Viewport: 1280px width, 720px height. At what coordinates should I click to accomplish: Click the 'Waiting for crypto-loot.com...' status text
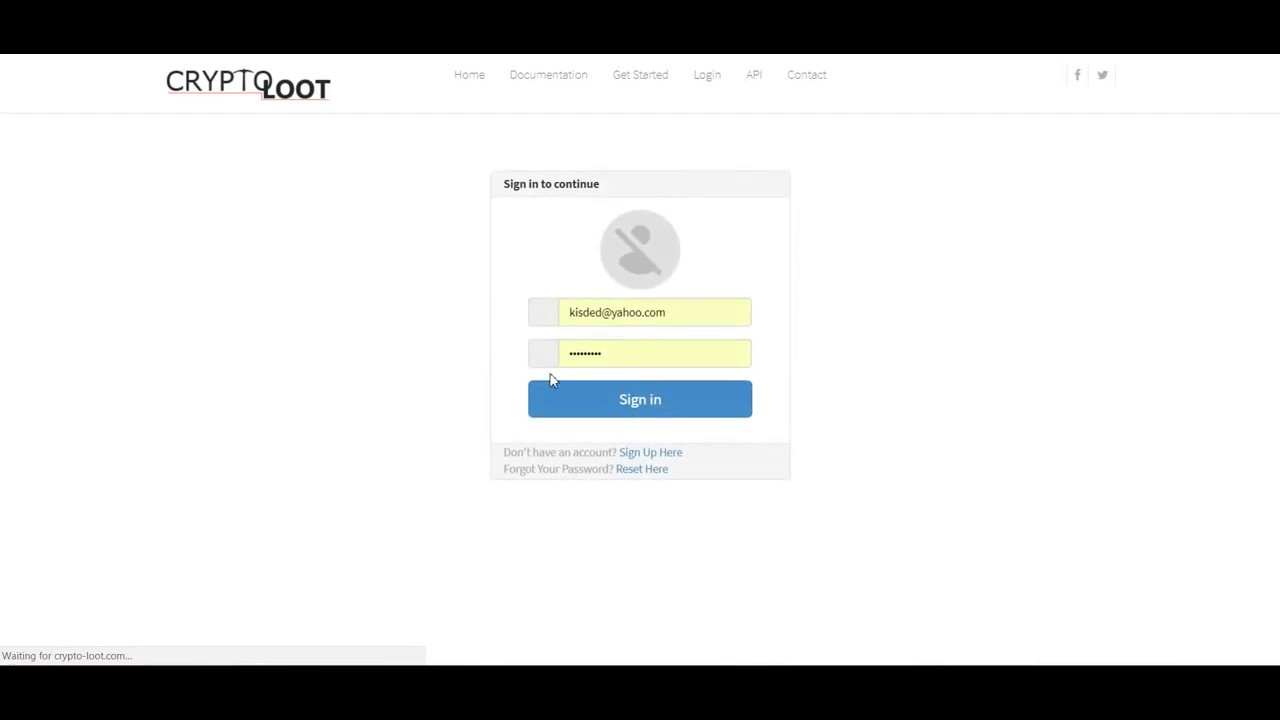67,656
